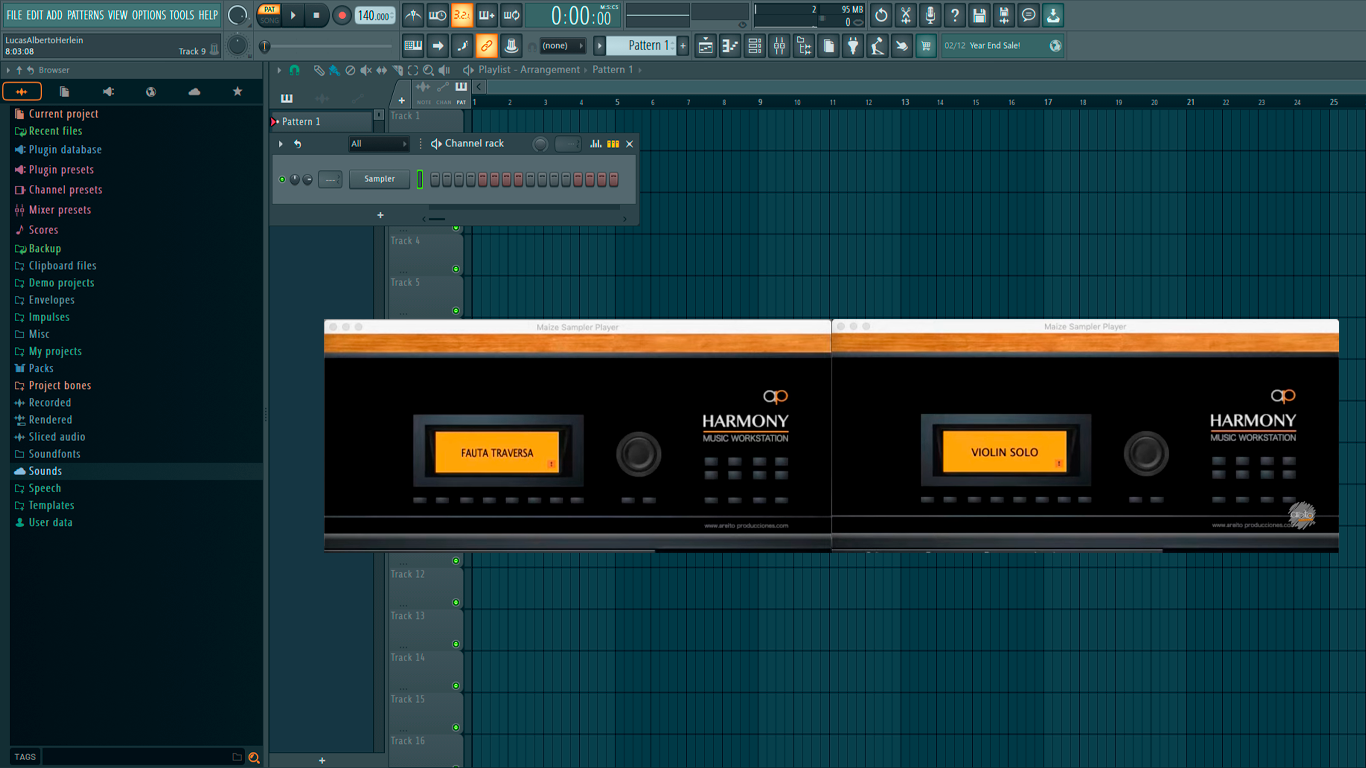The image size is (1366, 768).
Task: Toggle Track 12 green mute light
Action: pos(456,602)
